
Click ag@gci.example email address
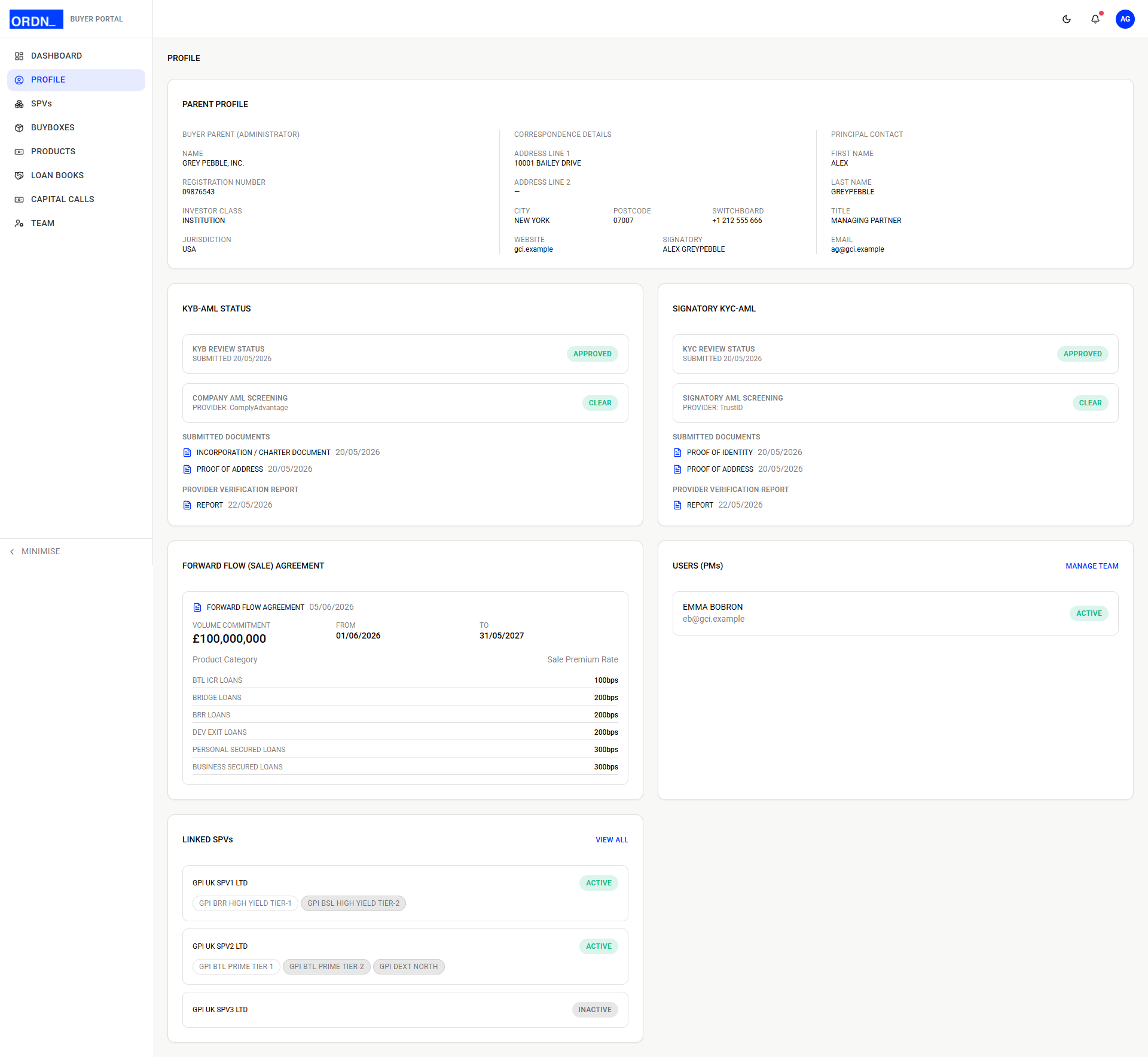[x=857, y=249]
